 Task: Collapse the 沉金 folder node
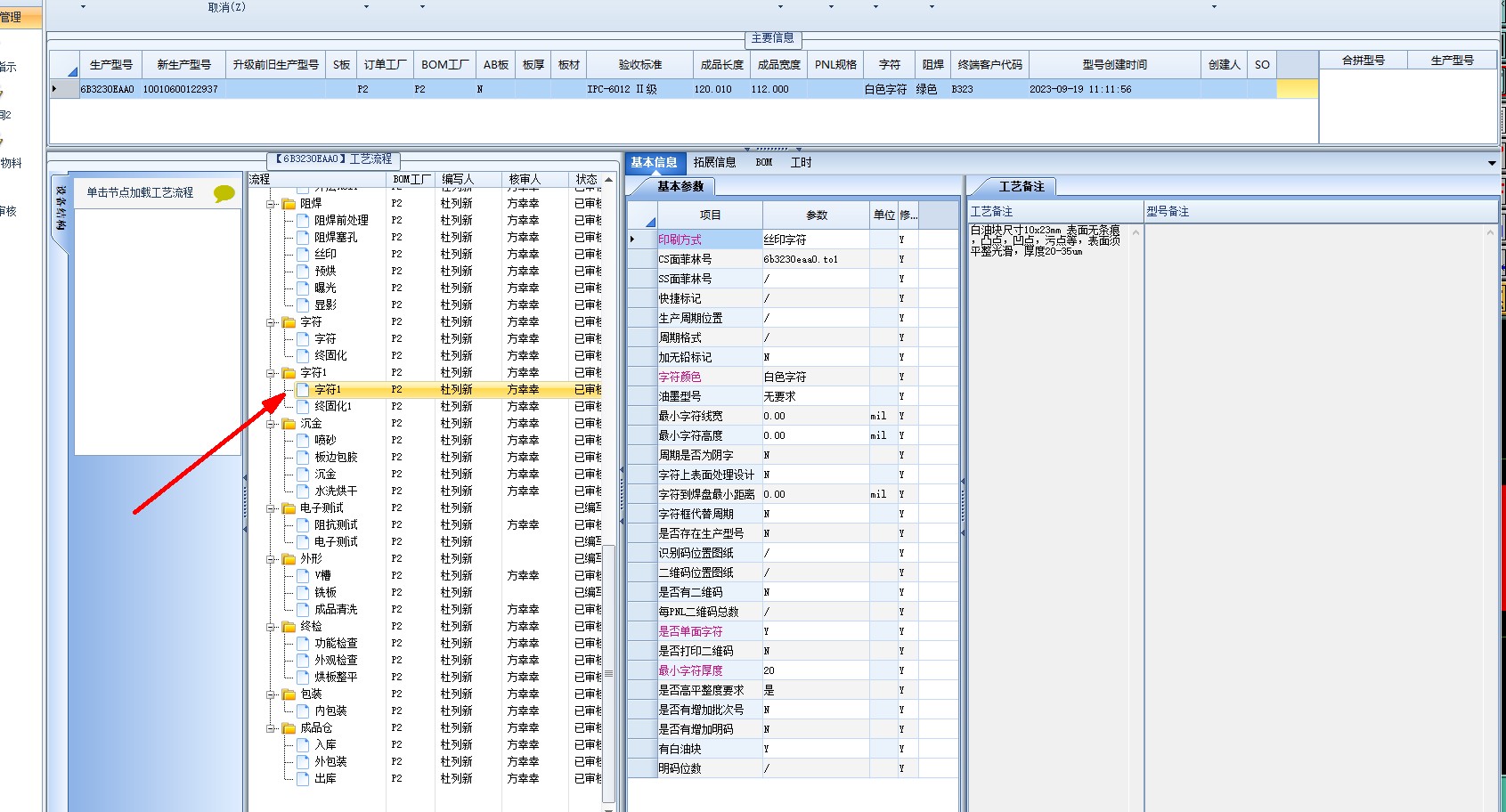coord(271,424)
